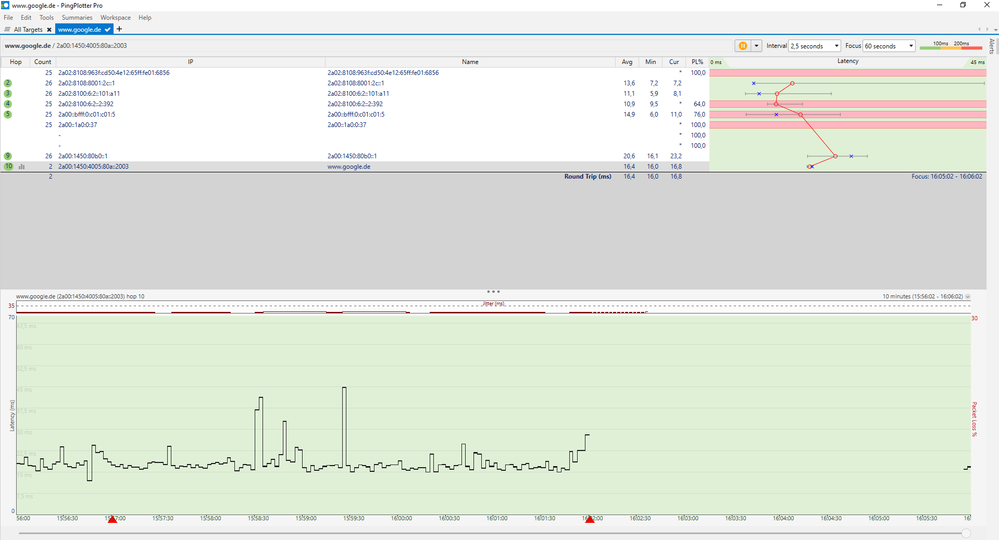Pause the trace with the orange button
The width and height of the screenshot is (999, 540).
coord(743,46)
